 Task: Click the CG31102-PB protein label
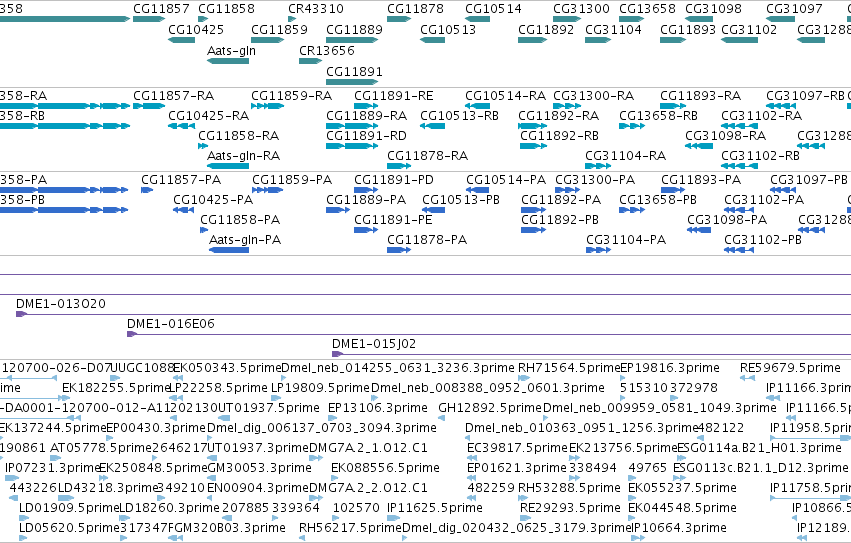click(763, 240)
